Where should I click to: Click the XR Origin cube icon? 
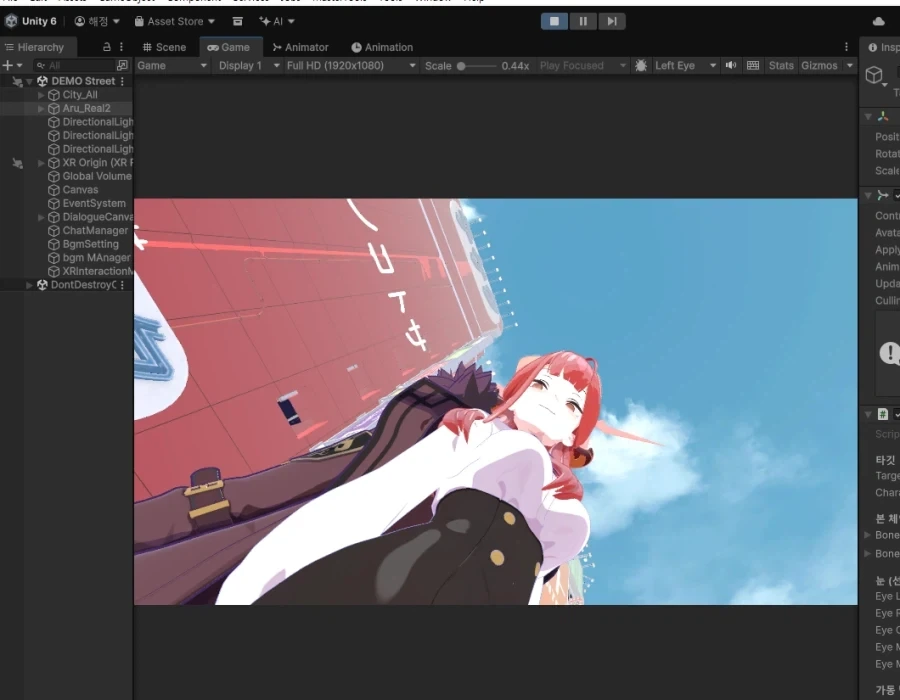[x=53, y=163]
